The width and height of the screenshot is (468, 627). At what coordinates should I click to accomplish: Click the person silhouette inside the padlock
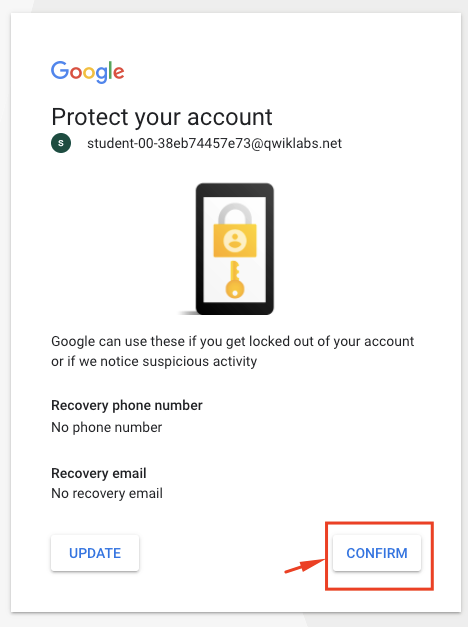tap(235, 241)
